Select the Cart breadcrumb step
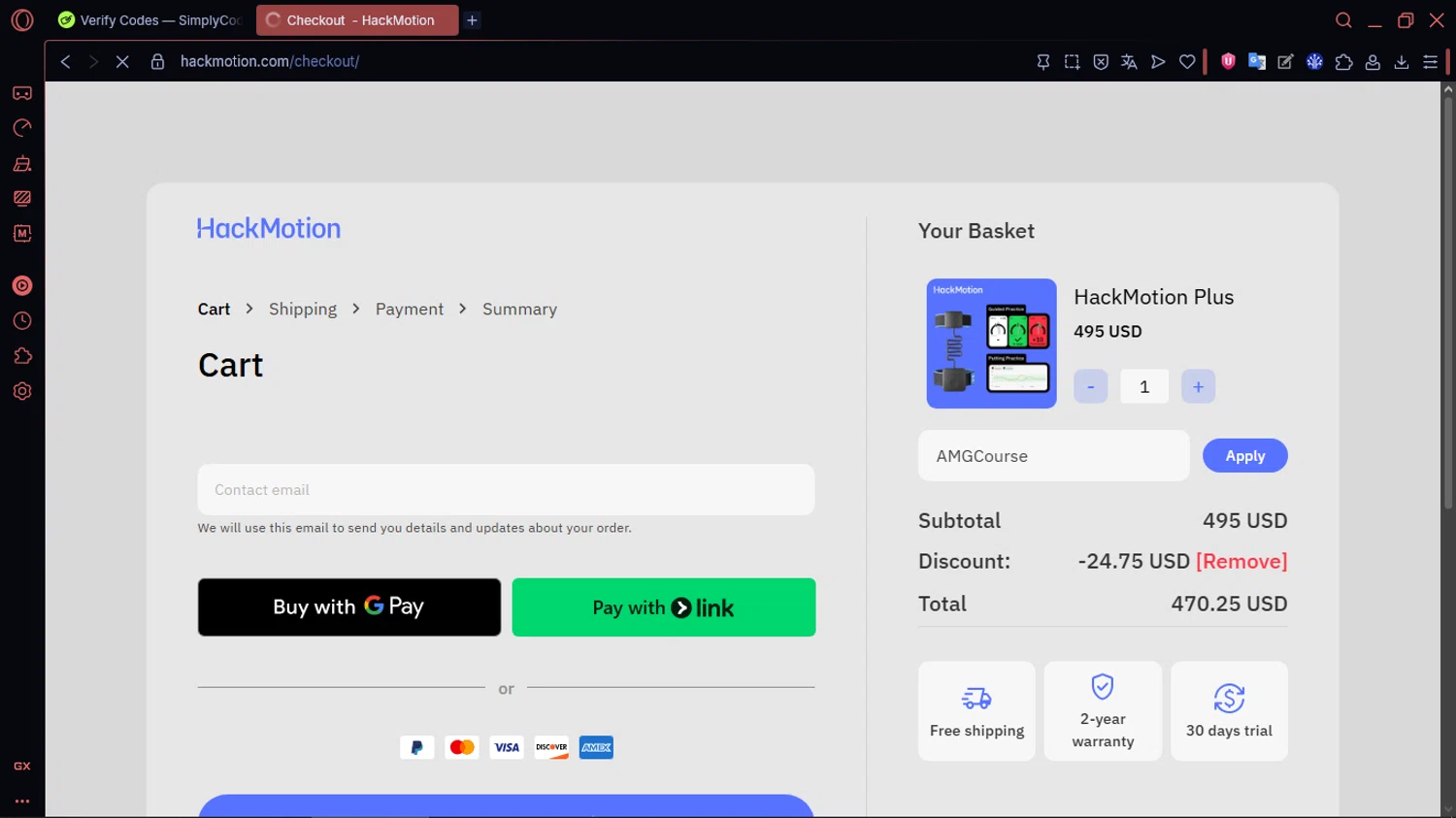This screenshot has height=818, width=1456. point(214,309)
